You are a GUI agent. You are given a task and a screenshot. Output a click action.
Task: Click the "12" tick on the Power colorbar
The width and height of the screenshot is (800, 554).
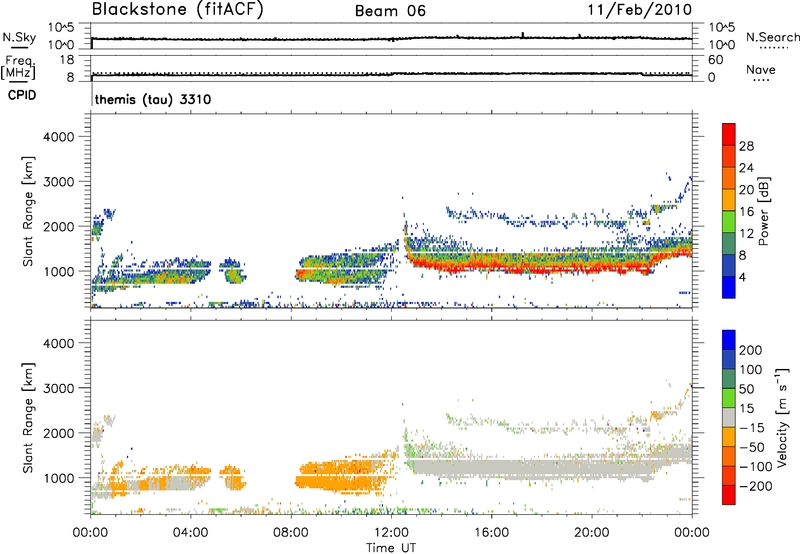[746, 234]
